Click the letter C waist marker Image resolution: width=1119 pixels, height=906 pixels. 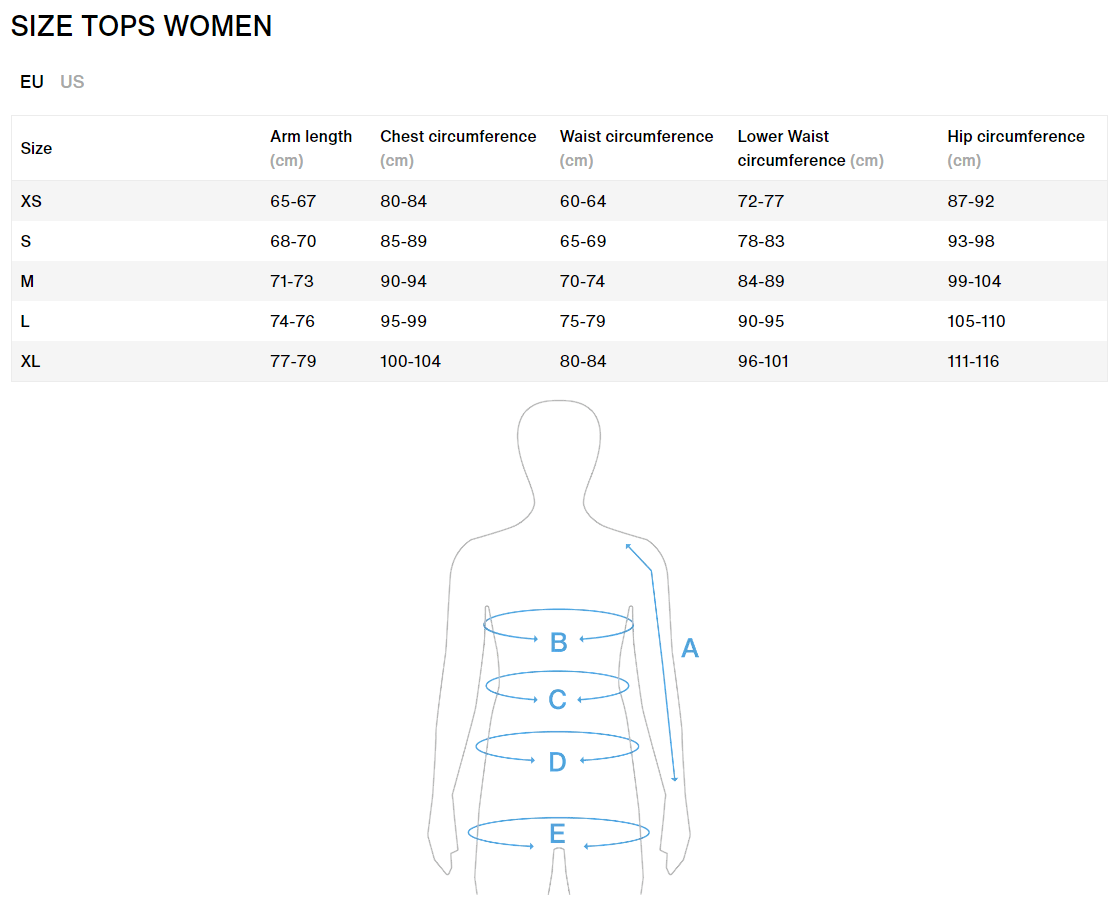click(557, 700)
